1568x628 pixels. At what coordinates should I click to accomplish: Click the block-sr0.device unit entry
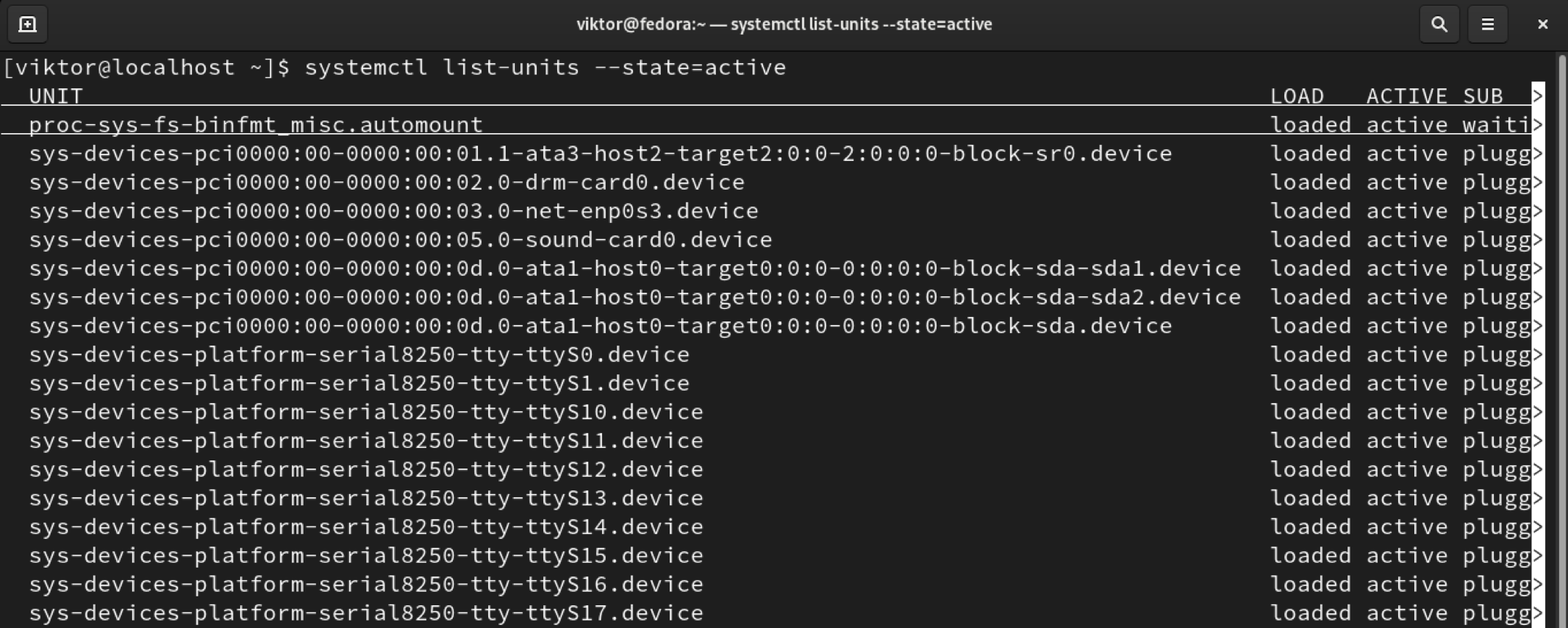pyautogui.click(x=600, y=154)
